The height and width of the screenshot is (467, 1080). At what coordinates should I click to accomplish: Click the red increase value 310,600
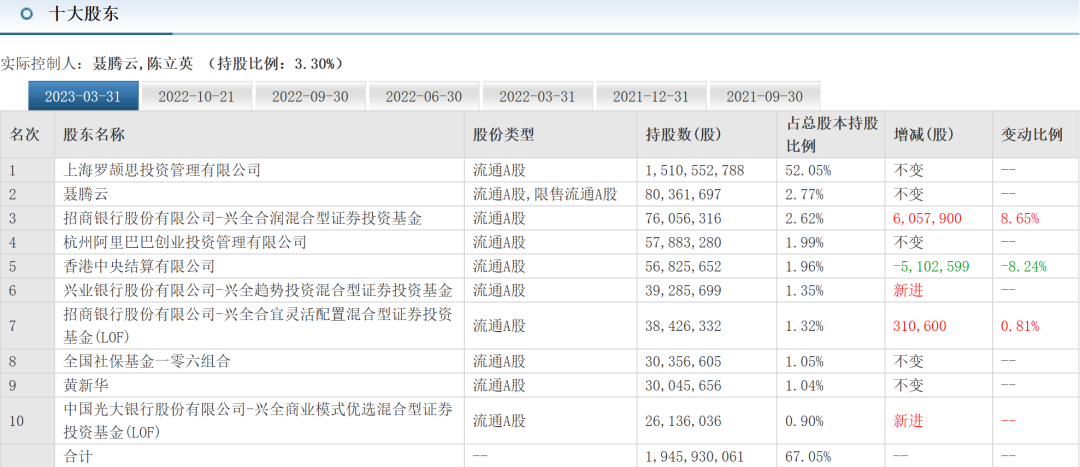coord(920,326)
